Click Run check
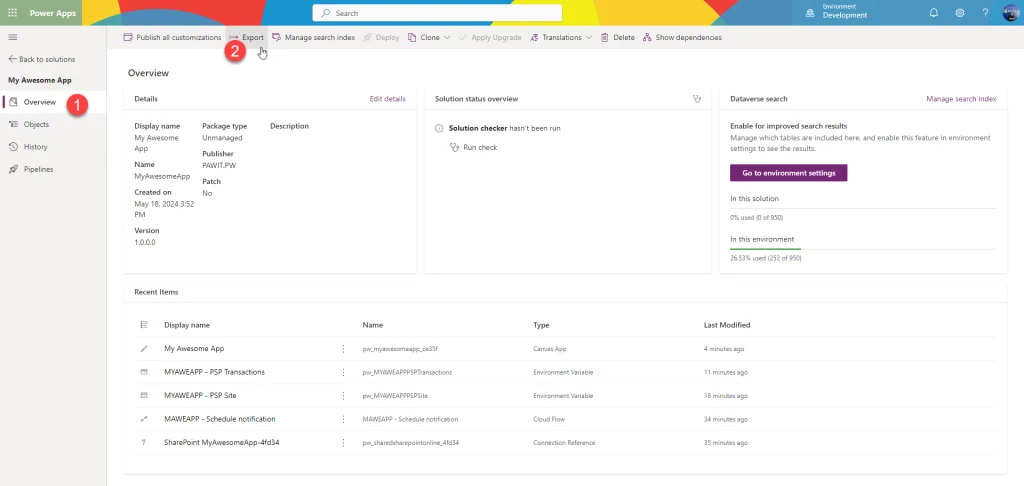This screenshot has width=1024, height=486. (473, 148)
